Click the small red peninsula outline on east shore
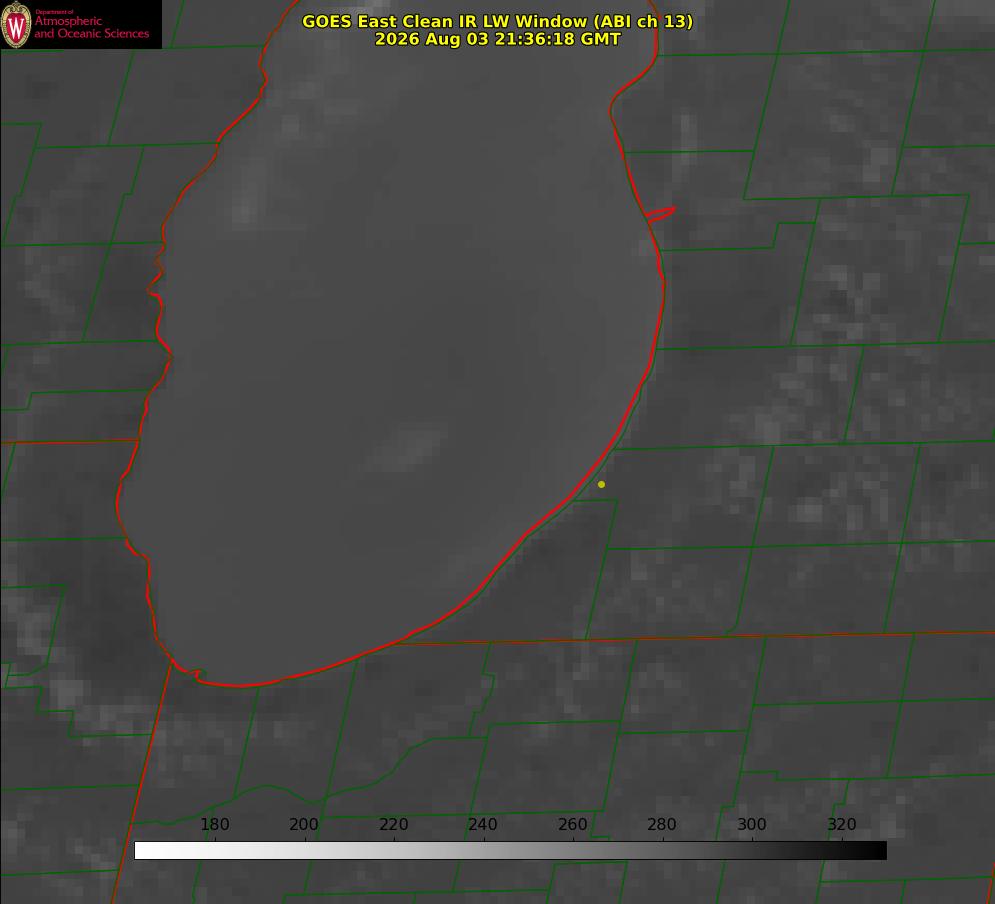 (x=660, y=213)
